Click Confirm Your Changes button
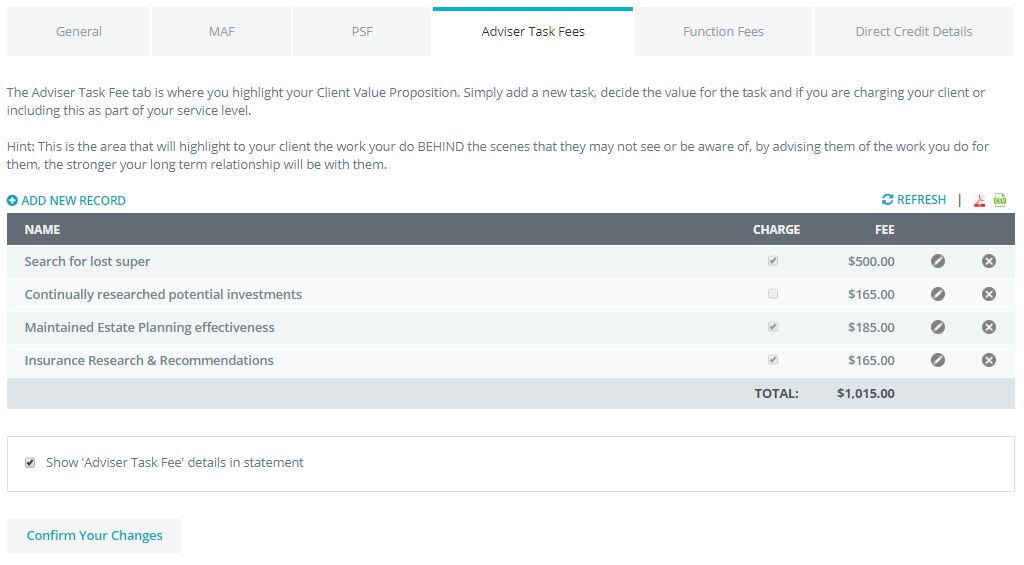This screenshot has height=565, width=1024. (95, 536)
